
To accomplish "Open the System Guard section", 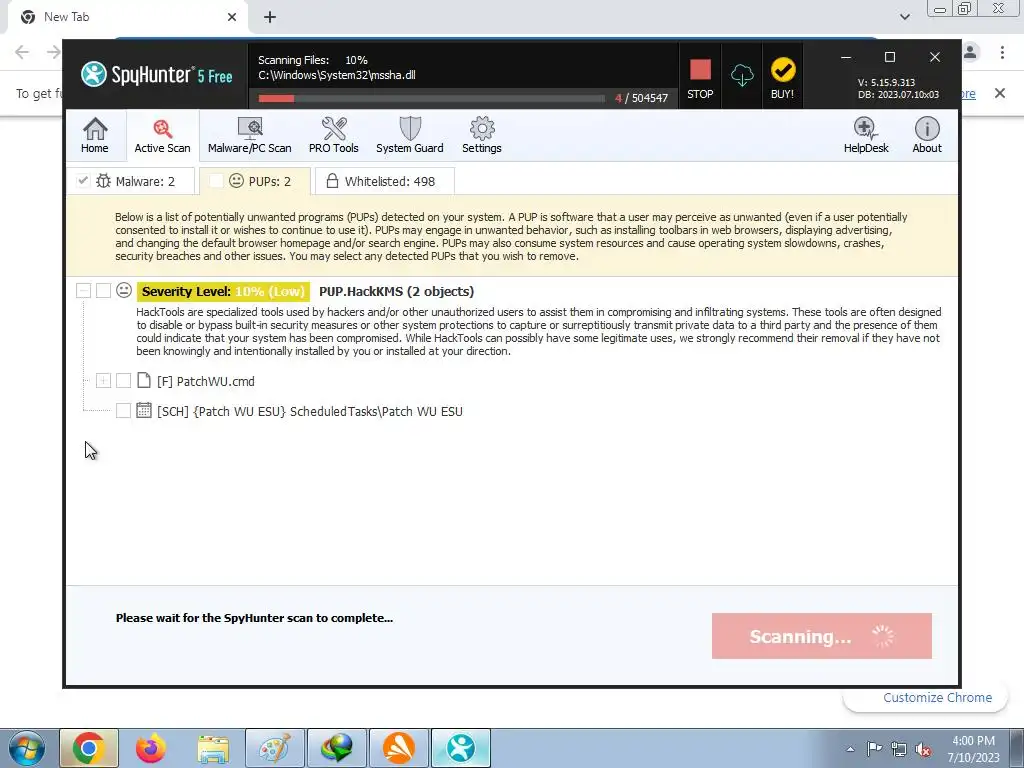I will click(409, 135).
